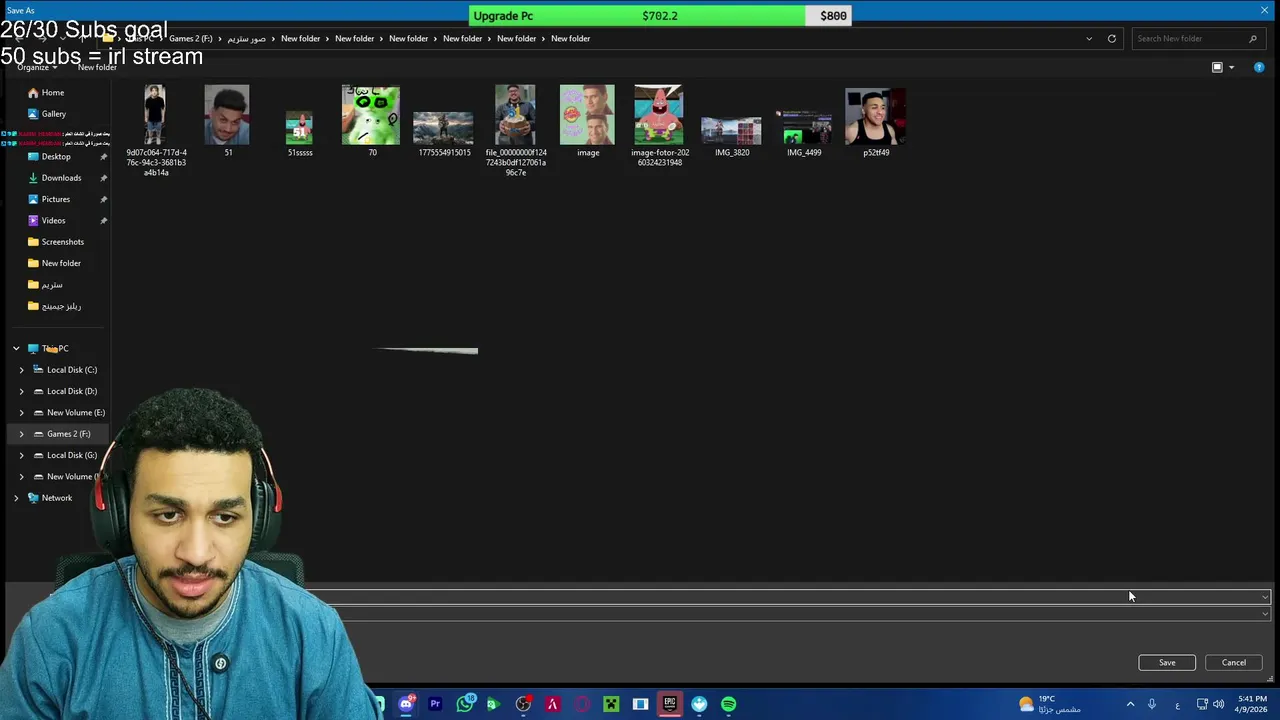Open the address bar history dropdown
Image resolution: width=1280 pixels, height=720 pixels.
[1089, 38]
